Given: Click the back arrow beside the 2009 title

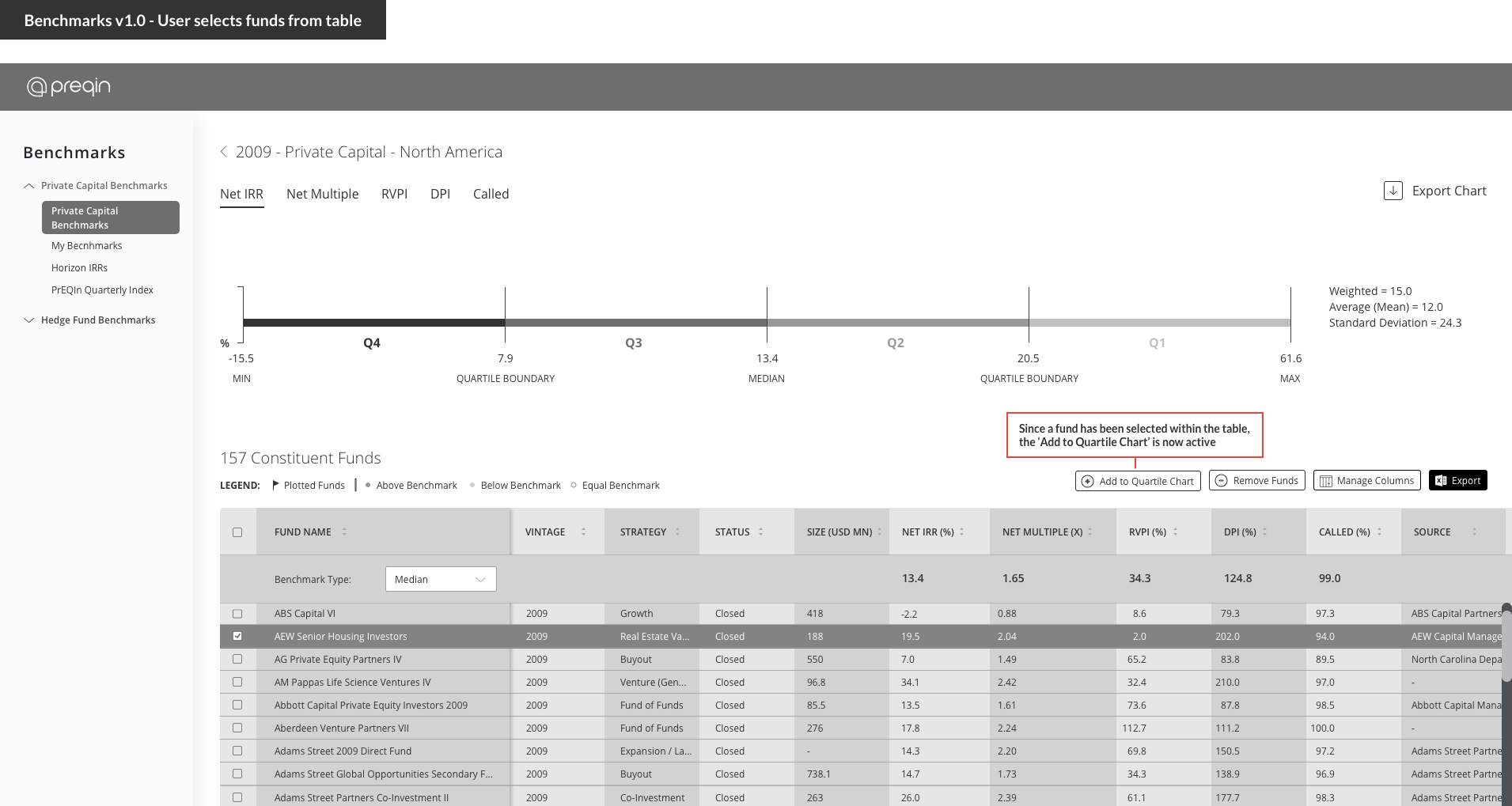Looking at the screenshot, I should tap(224, 152).
